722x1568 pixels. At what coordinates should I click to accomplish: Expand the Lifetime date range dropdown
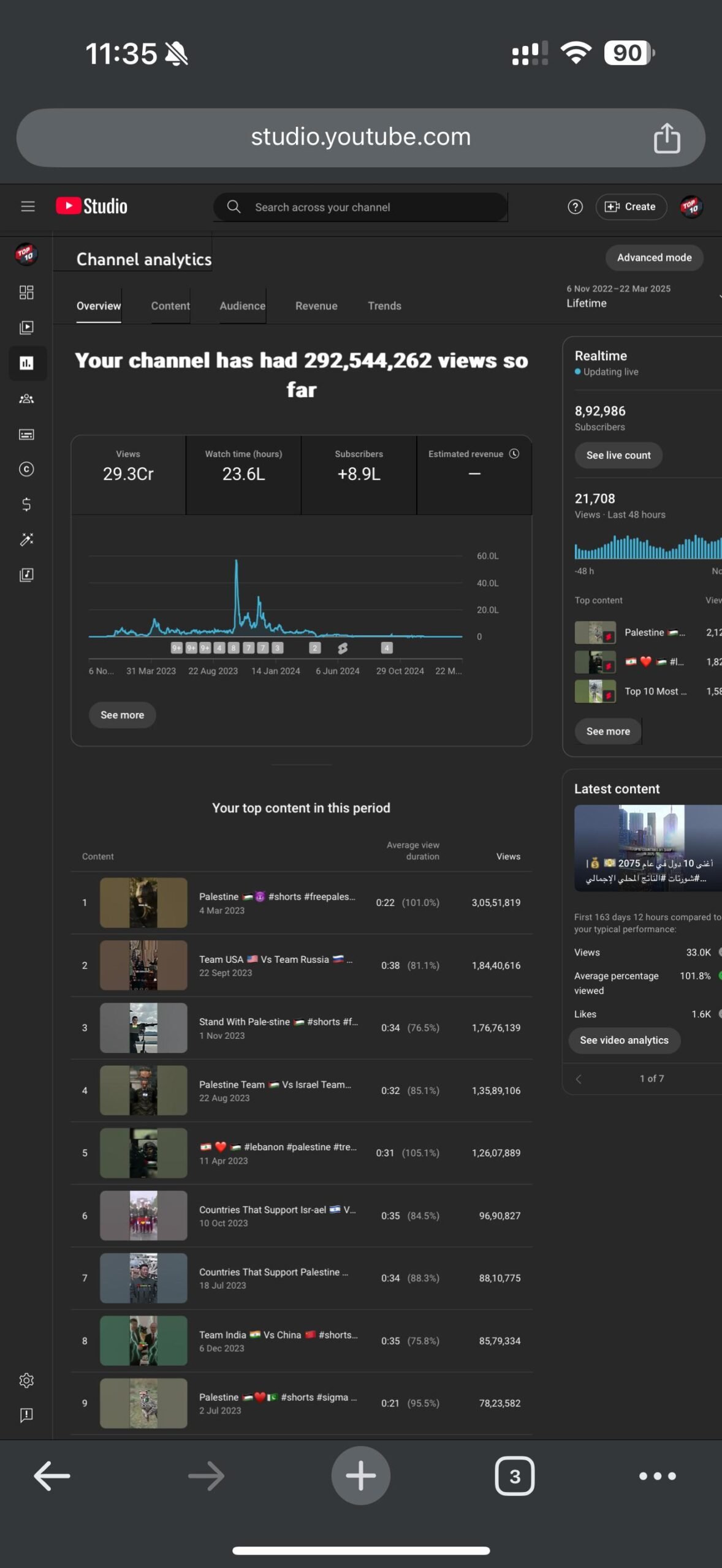coord(642,296)
